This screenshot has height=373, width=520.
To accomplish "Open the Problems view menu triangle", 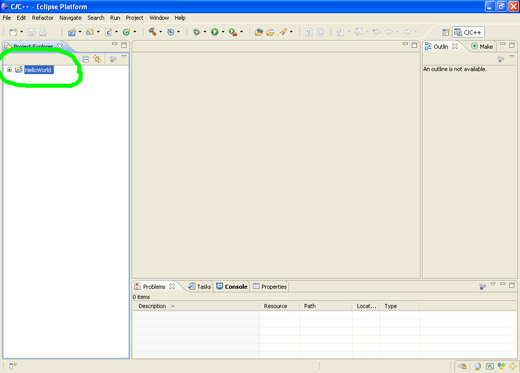I will [493, 284].
